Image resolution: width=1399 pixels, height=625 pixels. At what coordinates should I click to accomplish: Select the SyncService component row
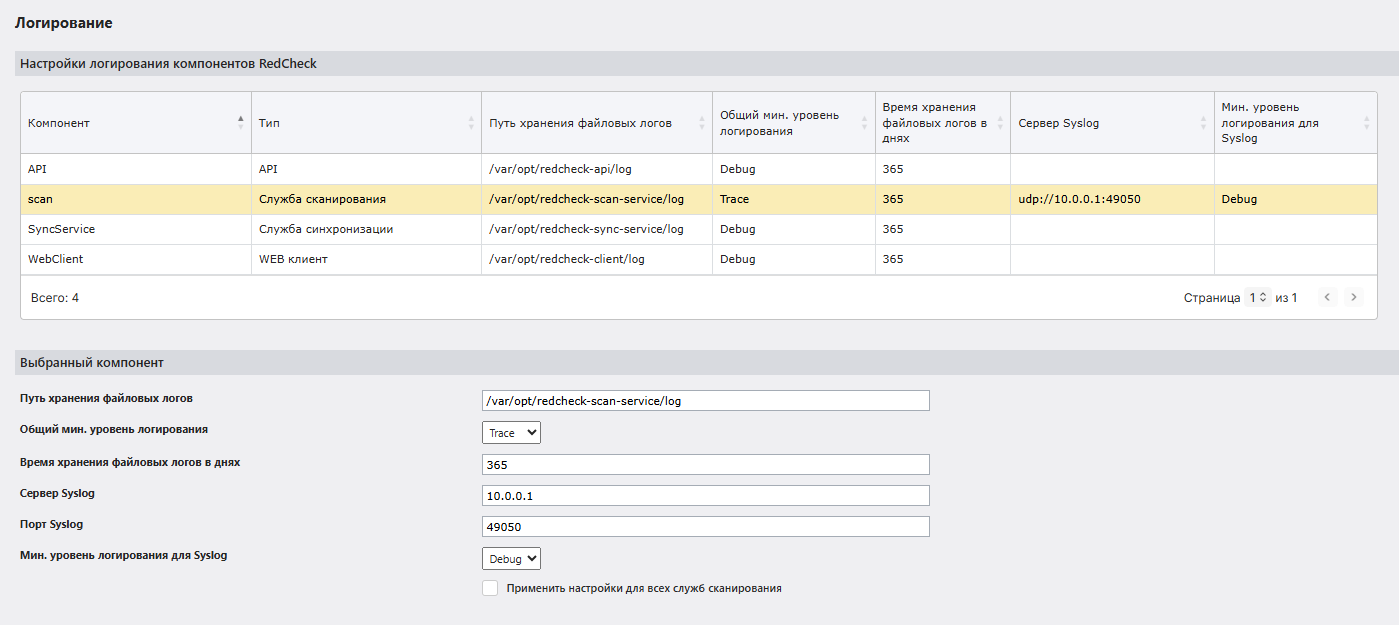699,229
